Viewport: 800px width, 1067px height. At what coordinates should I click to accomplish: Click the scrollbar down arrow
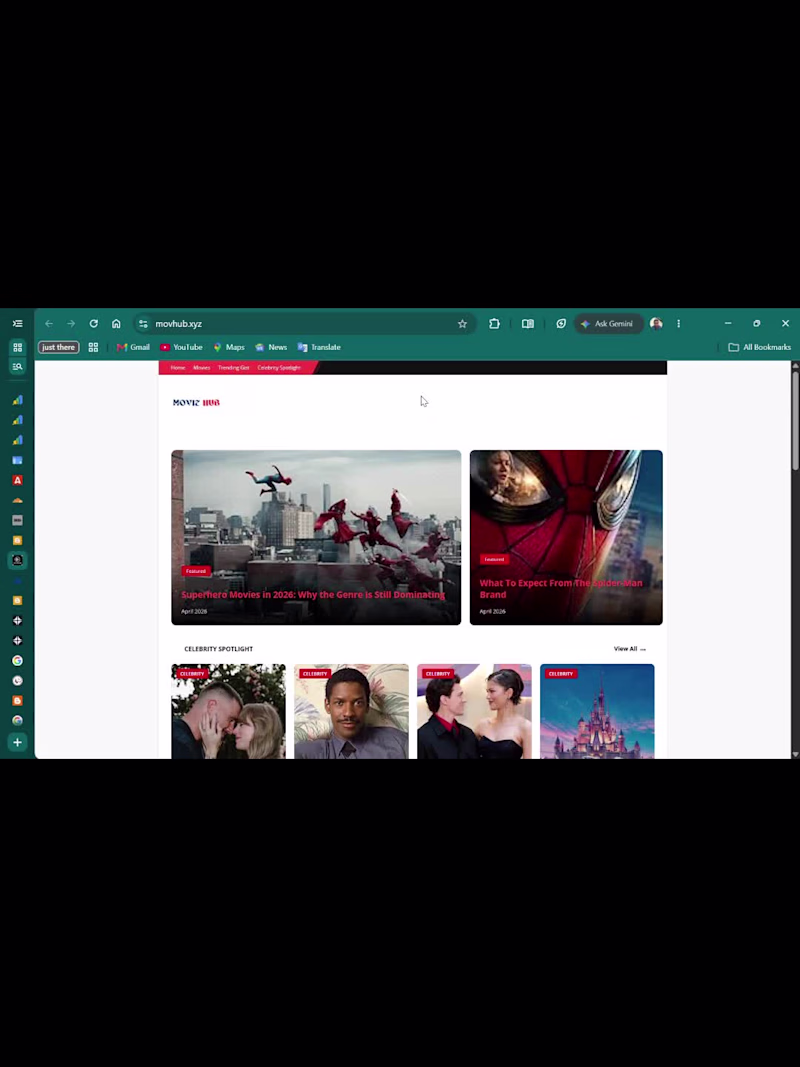click(795, 754)
